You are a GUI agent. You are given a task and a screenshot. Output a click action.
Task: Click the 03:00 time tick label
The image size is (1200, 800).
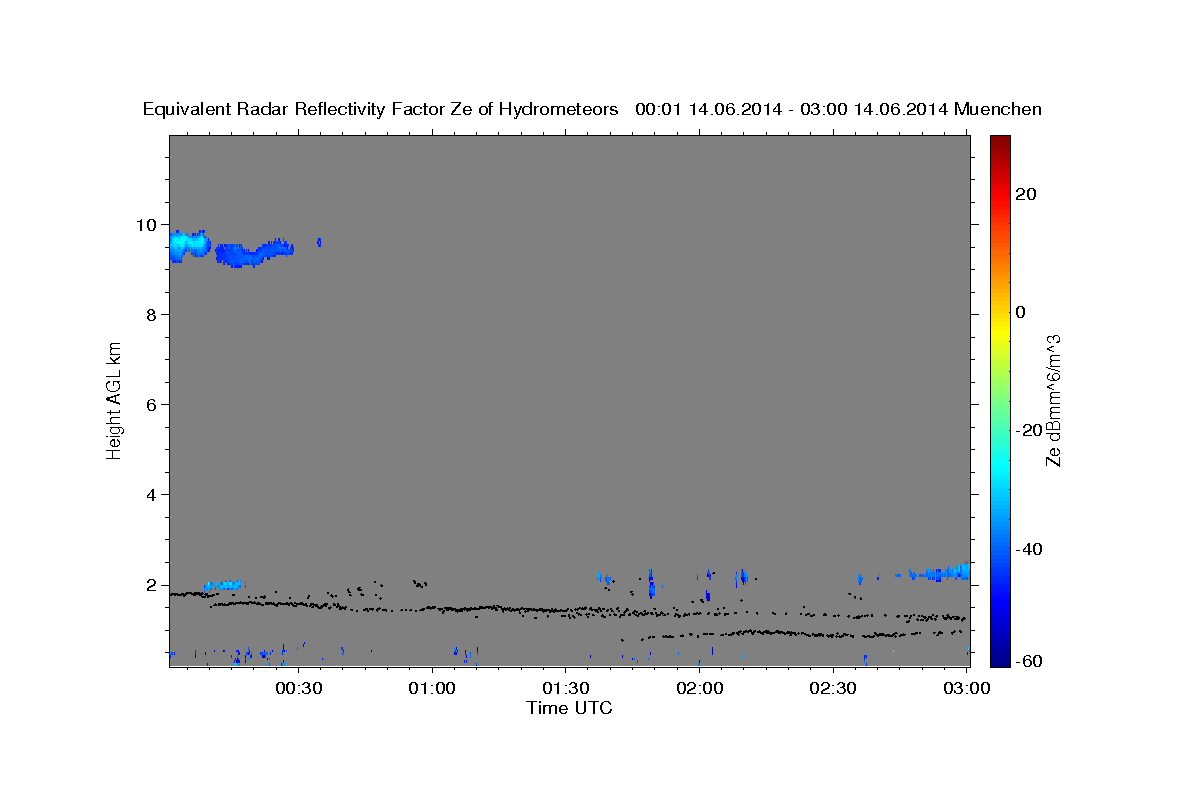[967, 688]
